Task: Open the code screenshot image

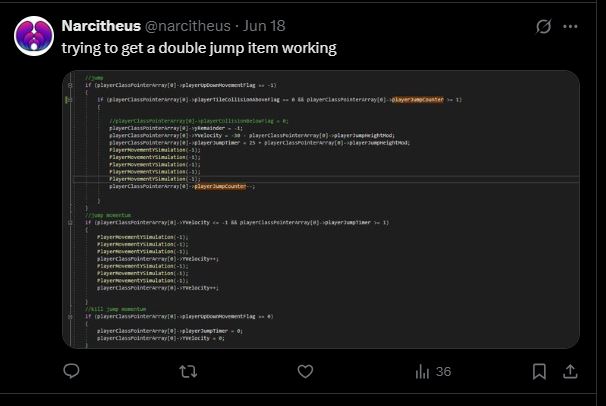Action: click(321, 209)
